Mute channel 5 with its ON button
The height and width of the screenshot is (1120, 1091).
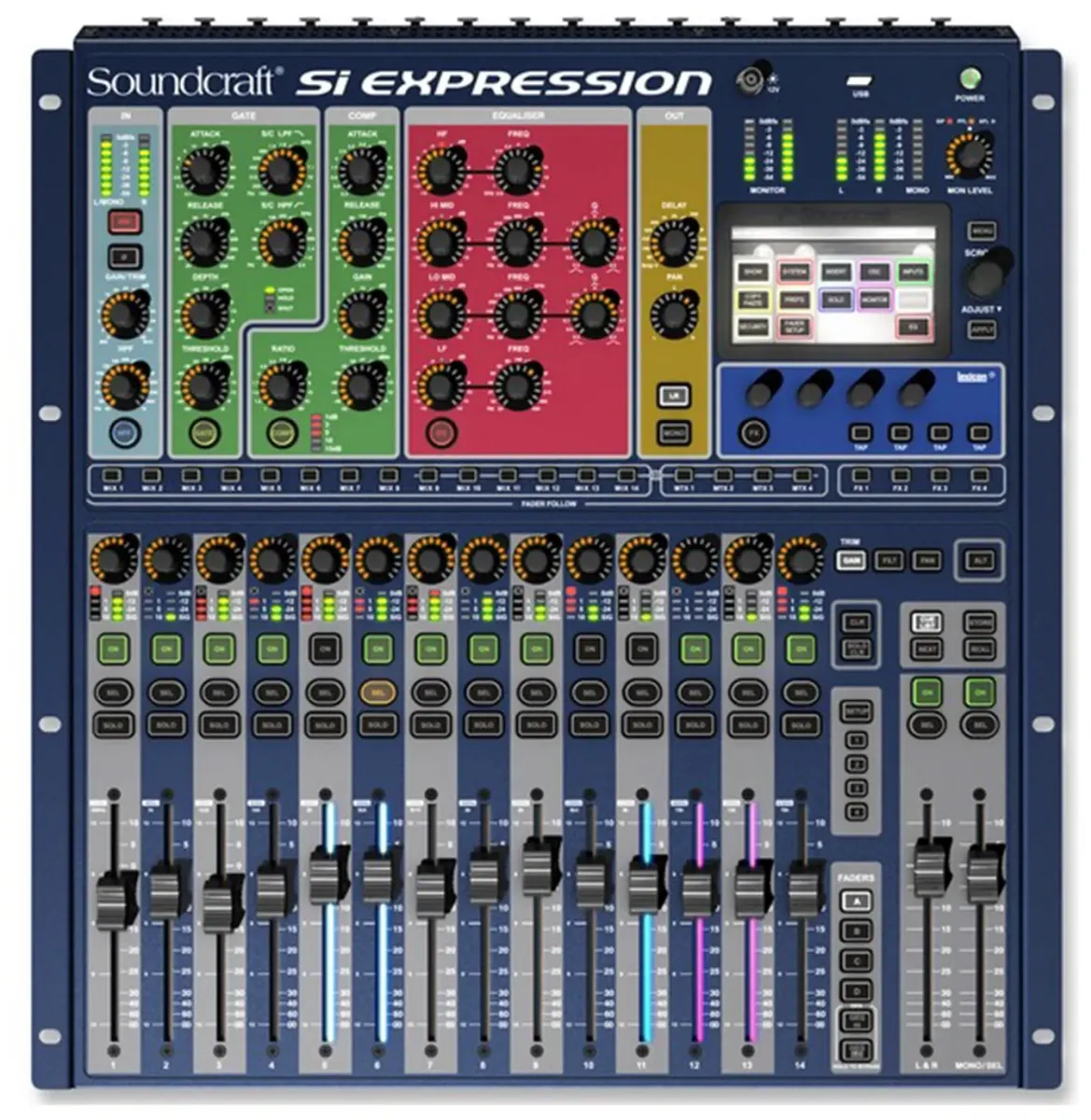[x=325, y=648]
